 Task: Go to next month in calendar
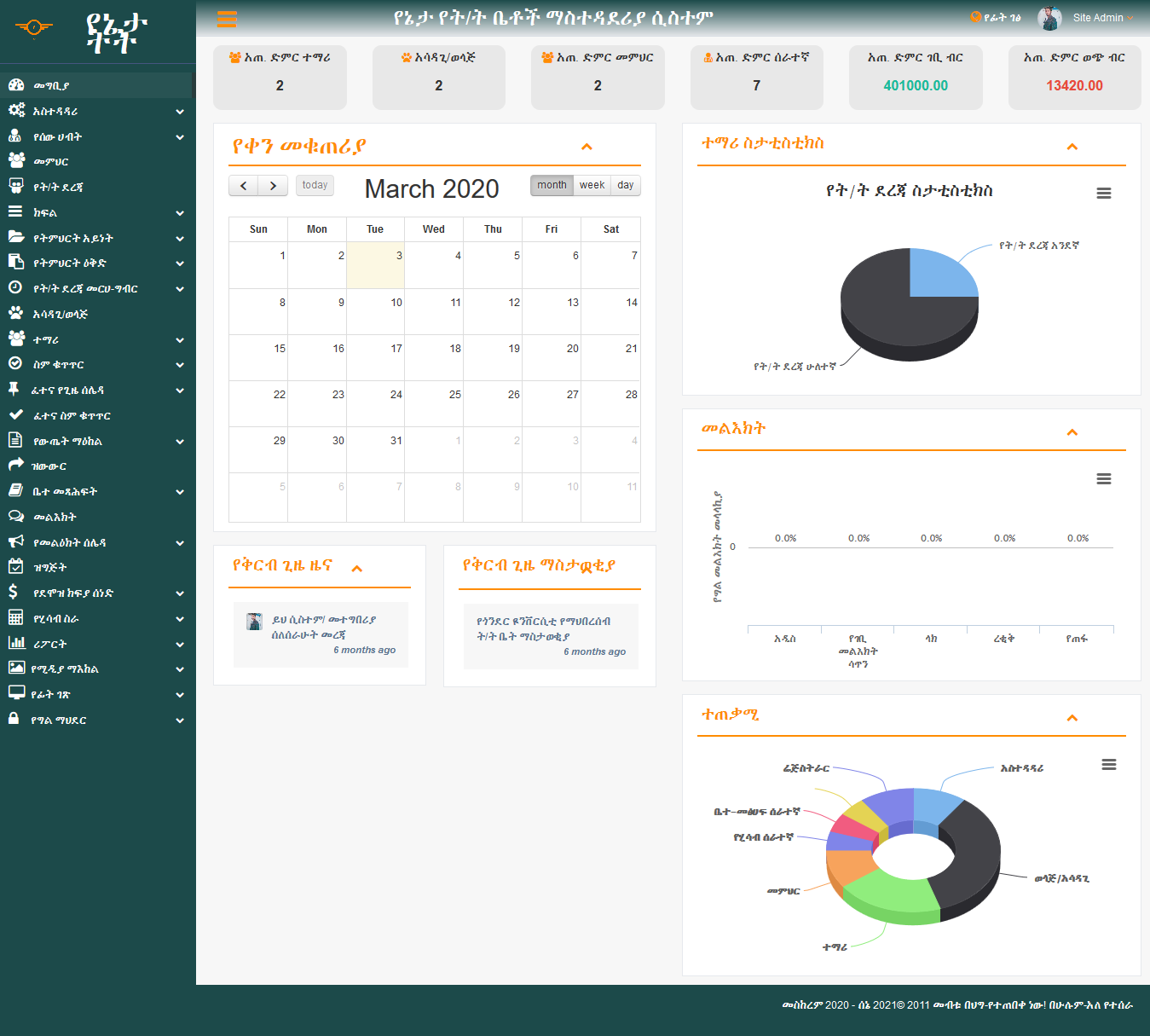click(273, 186)
